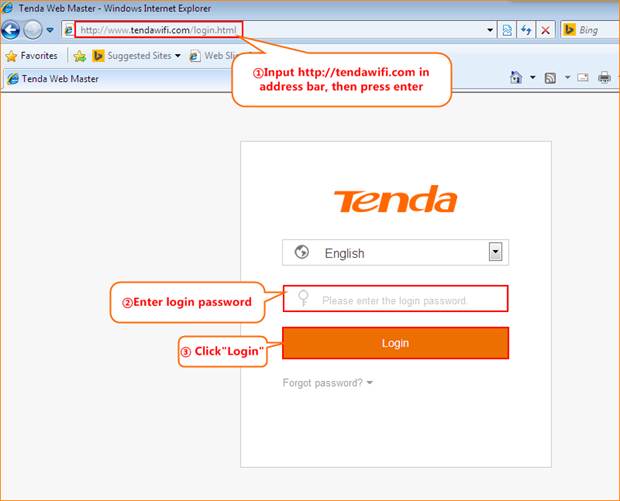The height and width of the screenshot is (501, 620).
Task: Click the red Stop loading icon
Action: 545,31
